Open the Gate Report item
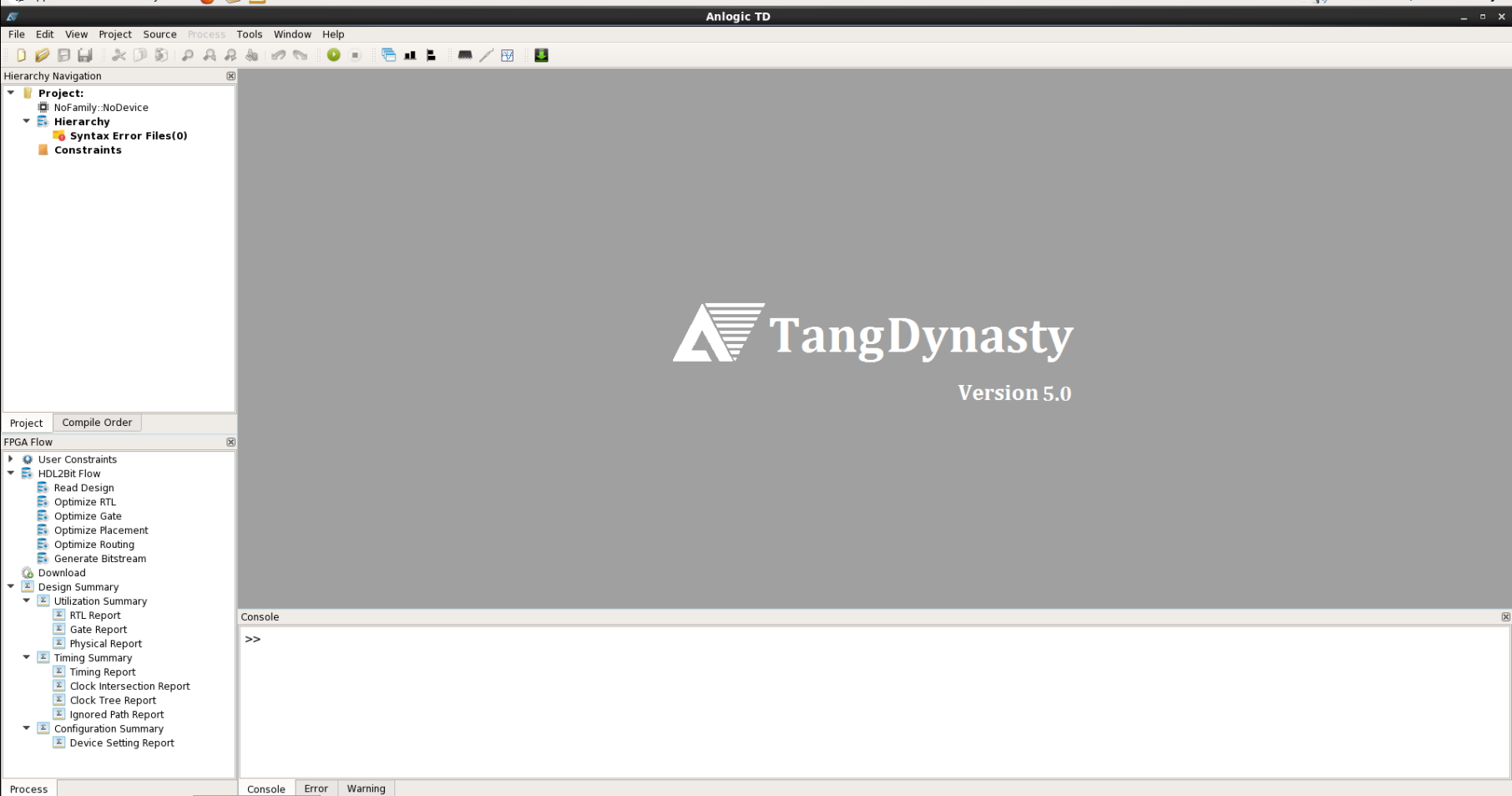The image size is (1512, 796). tap(99, 630)
